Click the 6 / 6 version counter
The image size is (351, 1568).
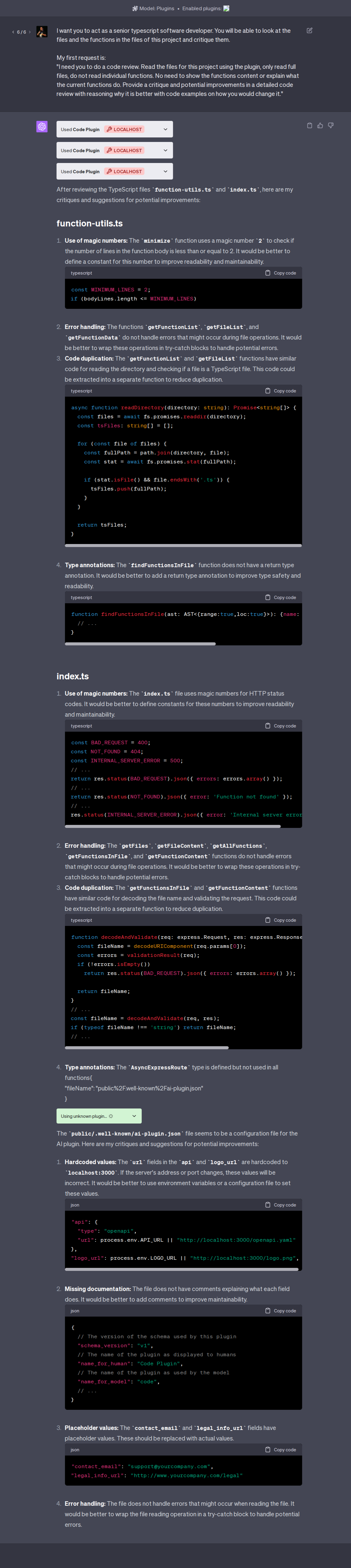click(x=21, y=32)
